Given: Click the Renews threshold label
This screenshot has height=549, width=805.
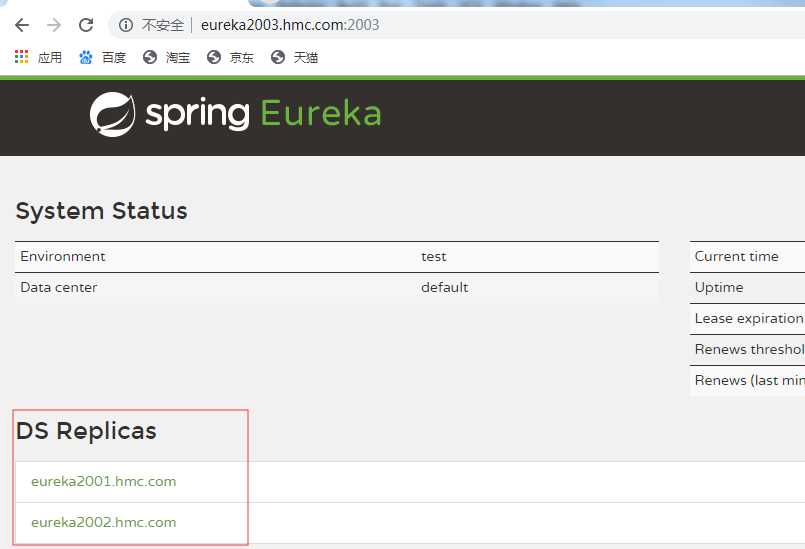Looking at the screenshot, I should point(750,349).
